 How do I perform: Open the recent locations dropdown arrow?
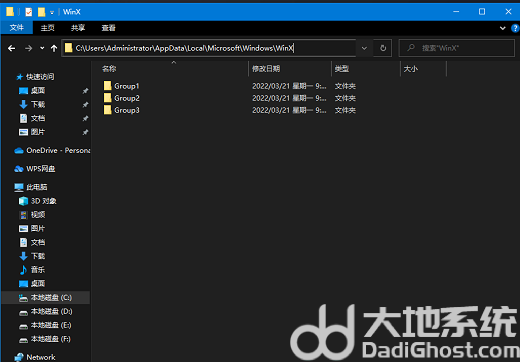click(42, 48)
